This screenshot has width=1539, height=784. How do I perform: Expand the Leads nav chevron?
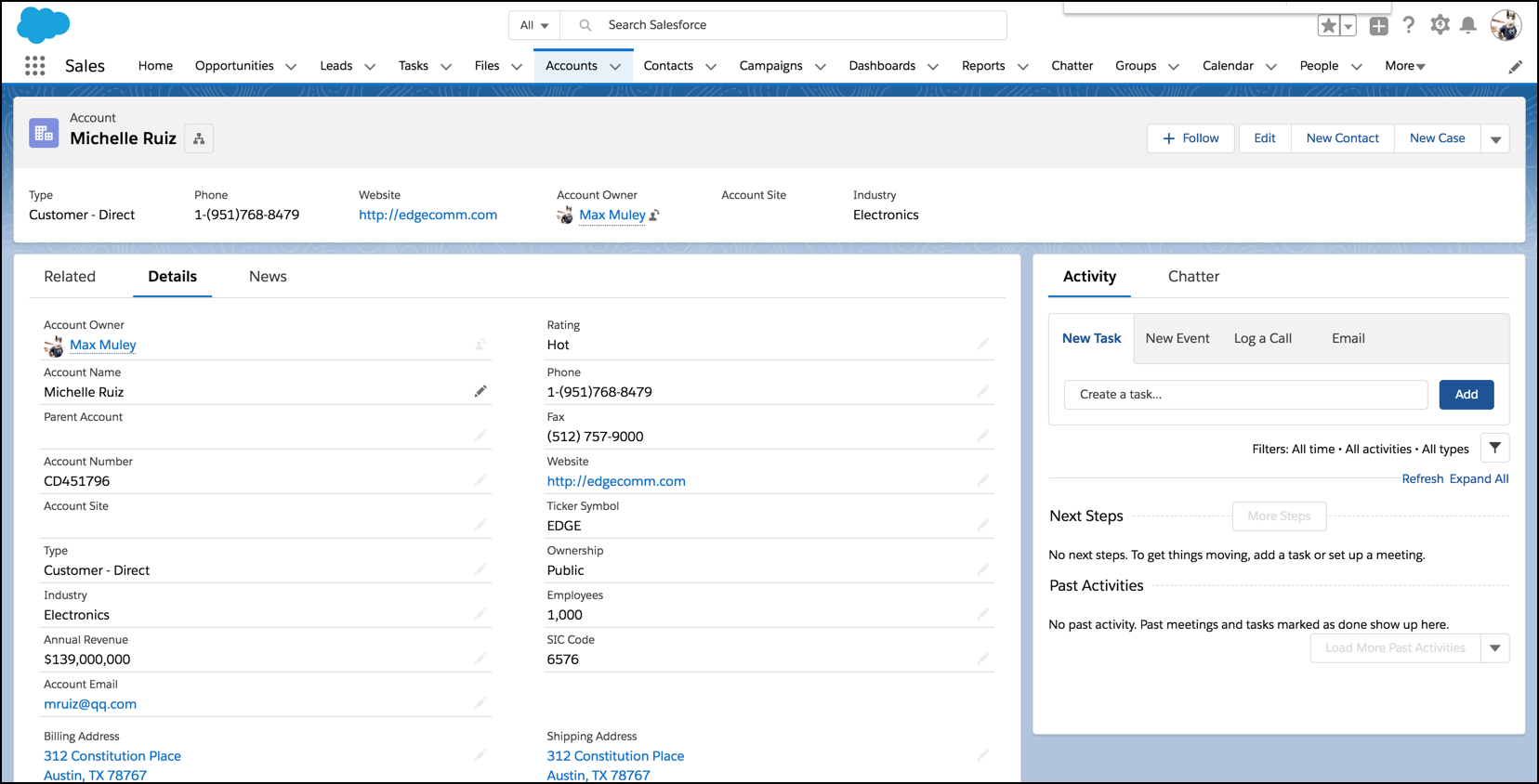(x=370, y=67)
